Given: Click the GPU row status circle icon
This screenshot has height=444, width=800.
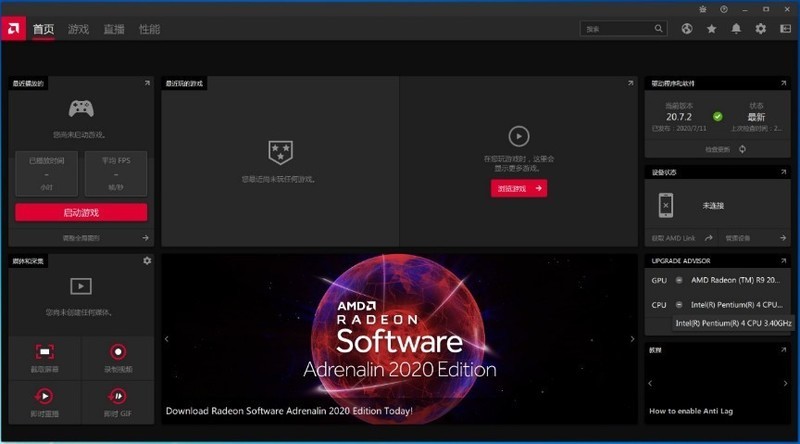Looking at the screenshot, I should (x=679, y=280).
